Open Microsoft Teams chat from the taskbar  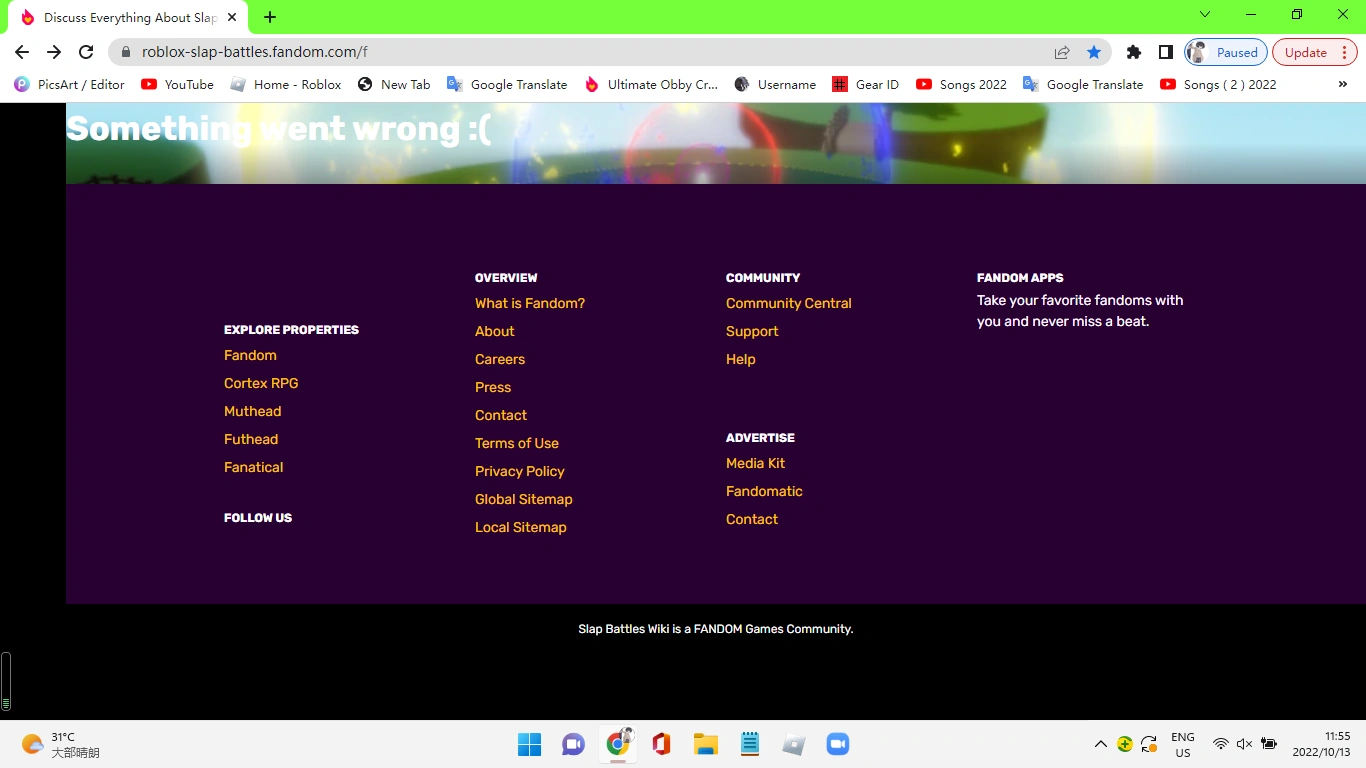point(573,744)
